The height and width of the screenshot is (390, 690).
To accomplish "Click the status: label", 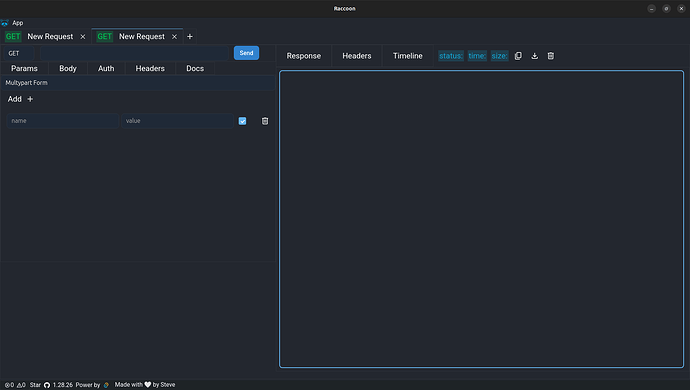I will (x=451, y=56).
